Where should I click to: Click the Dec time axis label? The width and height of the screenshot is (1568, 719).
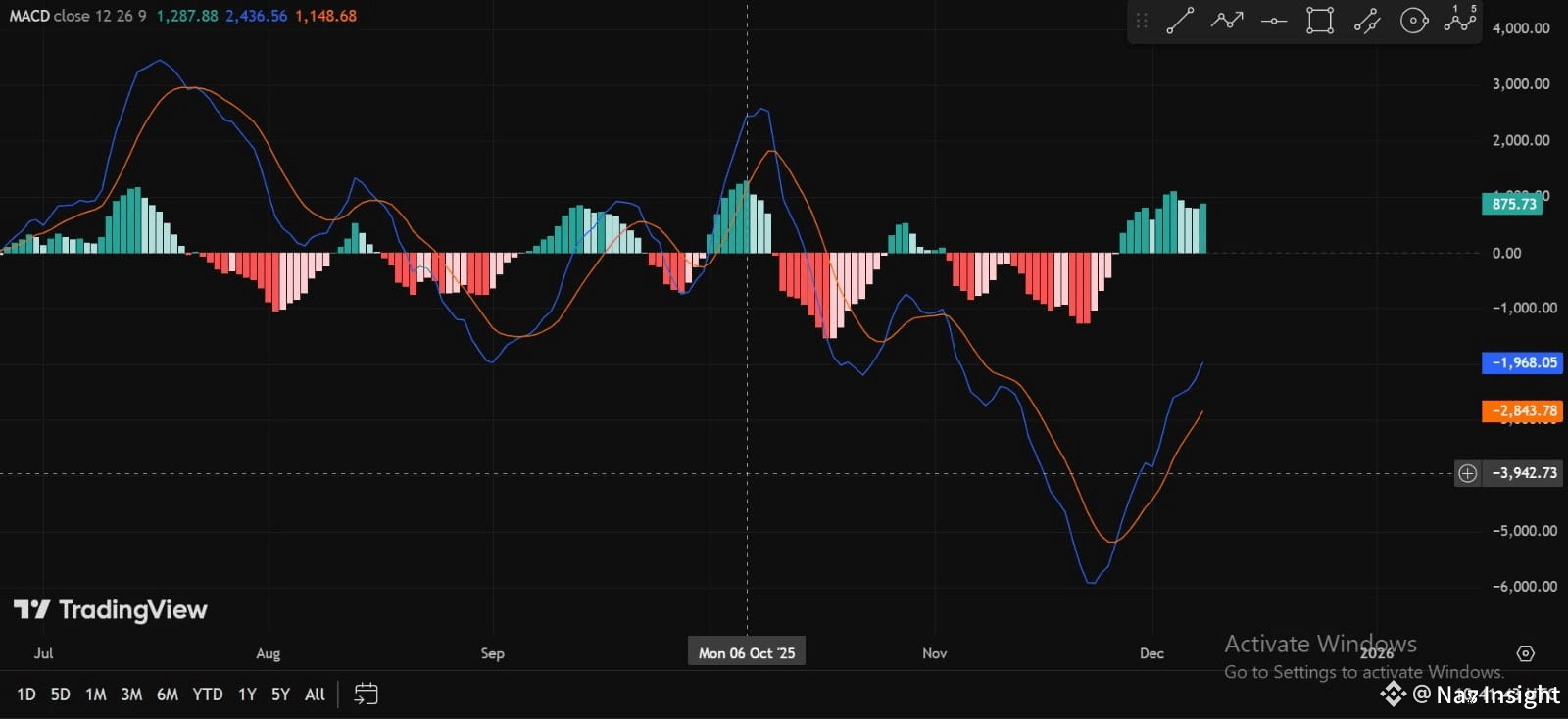(1151, 653)
